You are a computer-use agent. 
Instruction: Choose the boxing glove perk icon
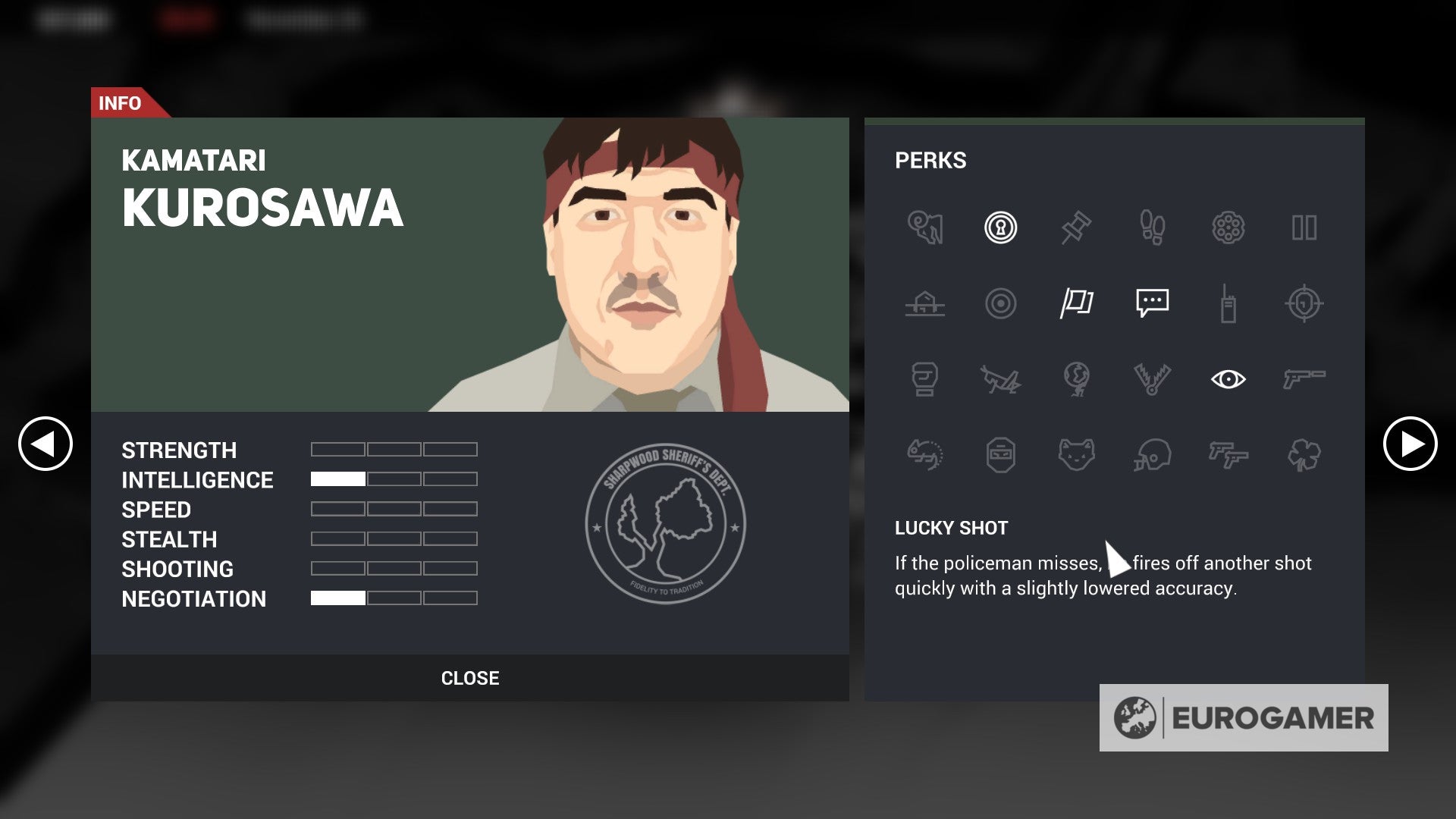pos(924,379)
